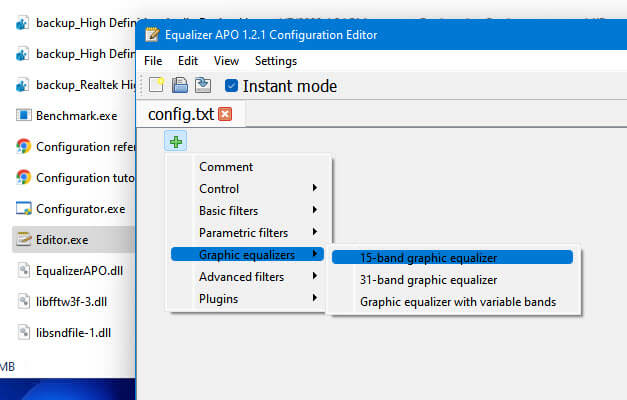Select 15-band graphic equalizer
Viewport: 627px width, 400px height.
pyautogui.click(x=452, y=258)
